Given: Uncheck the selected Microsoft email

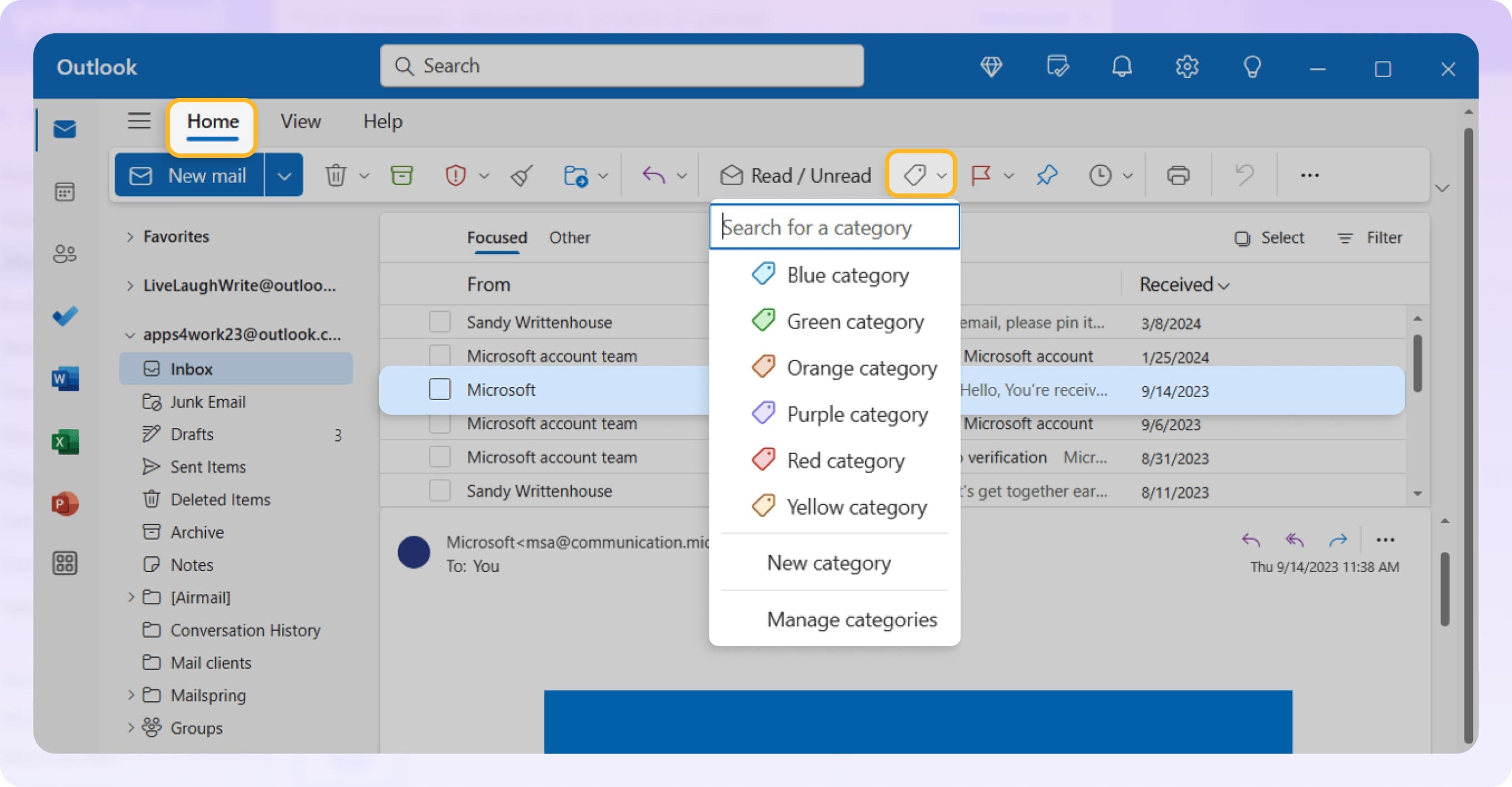Looking at the screenshot, I should [440, 389].
